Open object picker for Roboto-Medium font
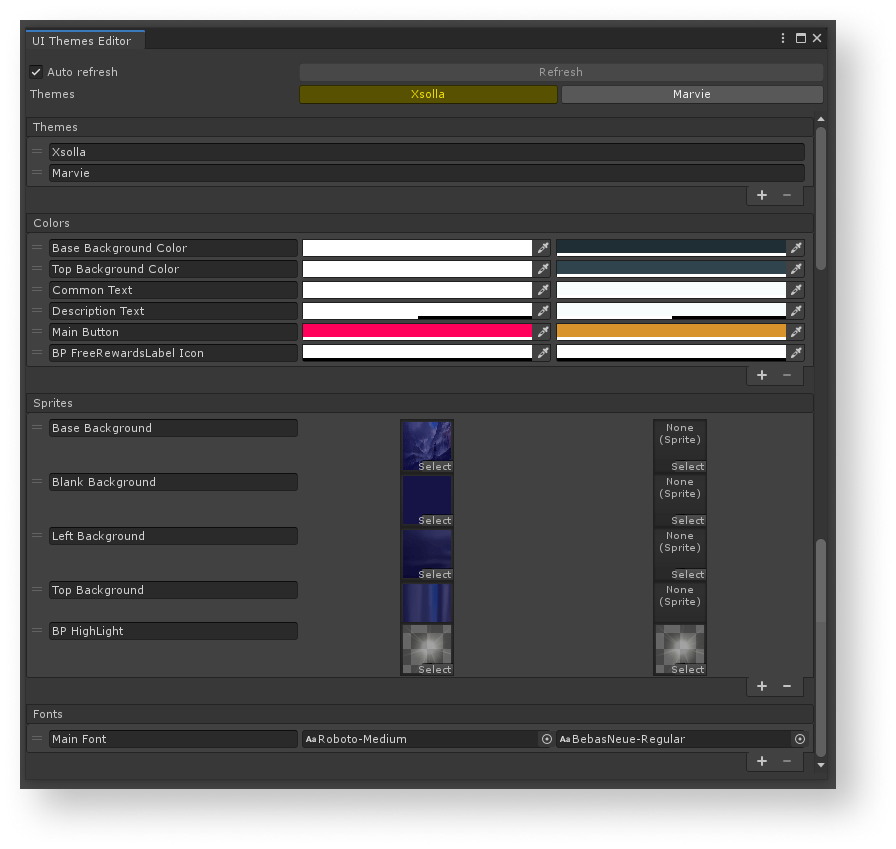This screenshot has width=896, height=849. point(546,739)
